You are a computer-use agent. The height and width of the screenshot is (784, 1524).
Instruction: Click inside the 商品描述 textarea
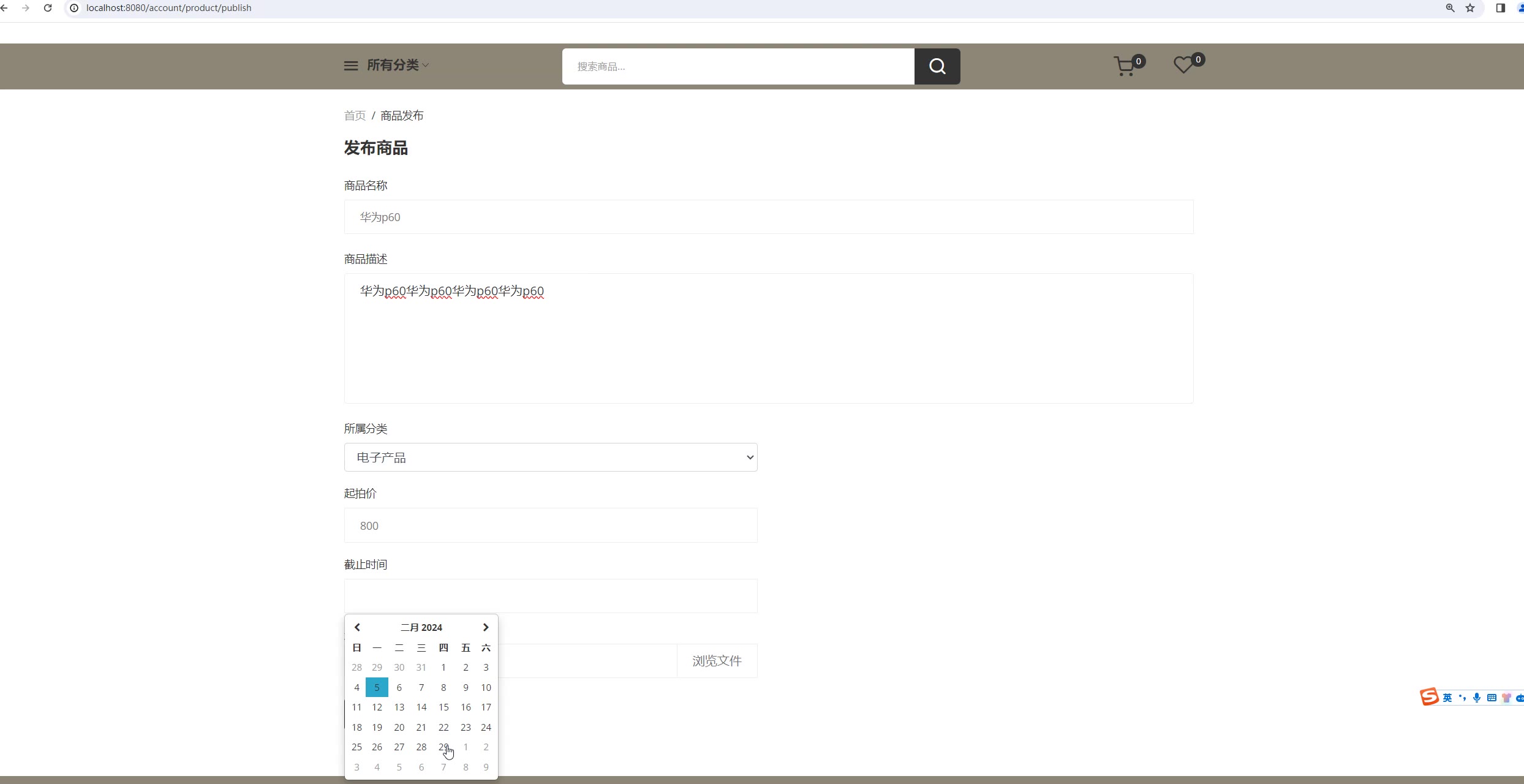point(769,338)
